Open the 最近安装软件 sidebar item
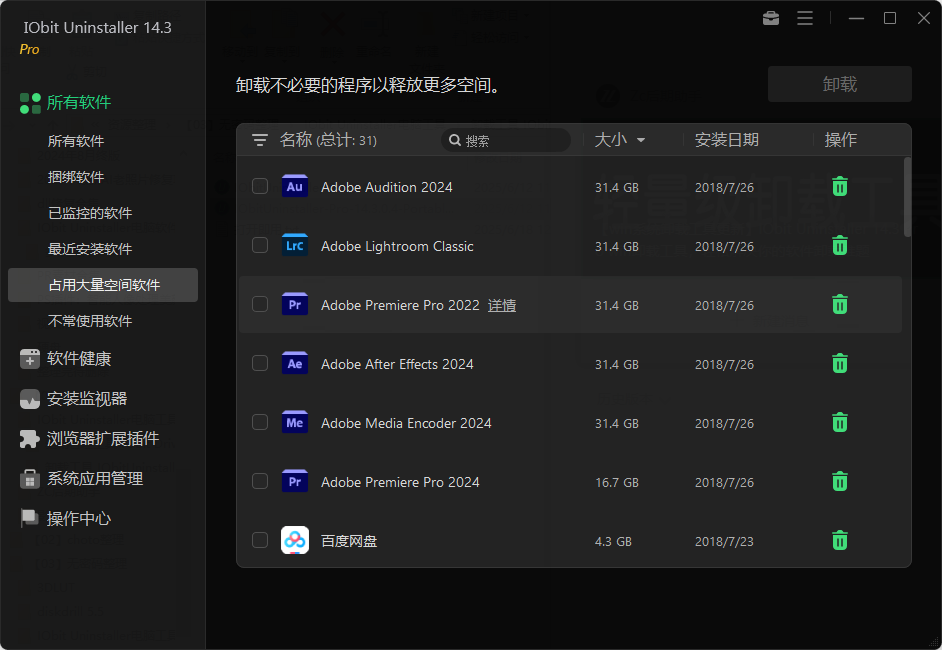 click(x=90, y=249)
